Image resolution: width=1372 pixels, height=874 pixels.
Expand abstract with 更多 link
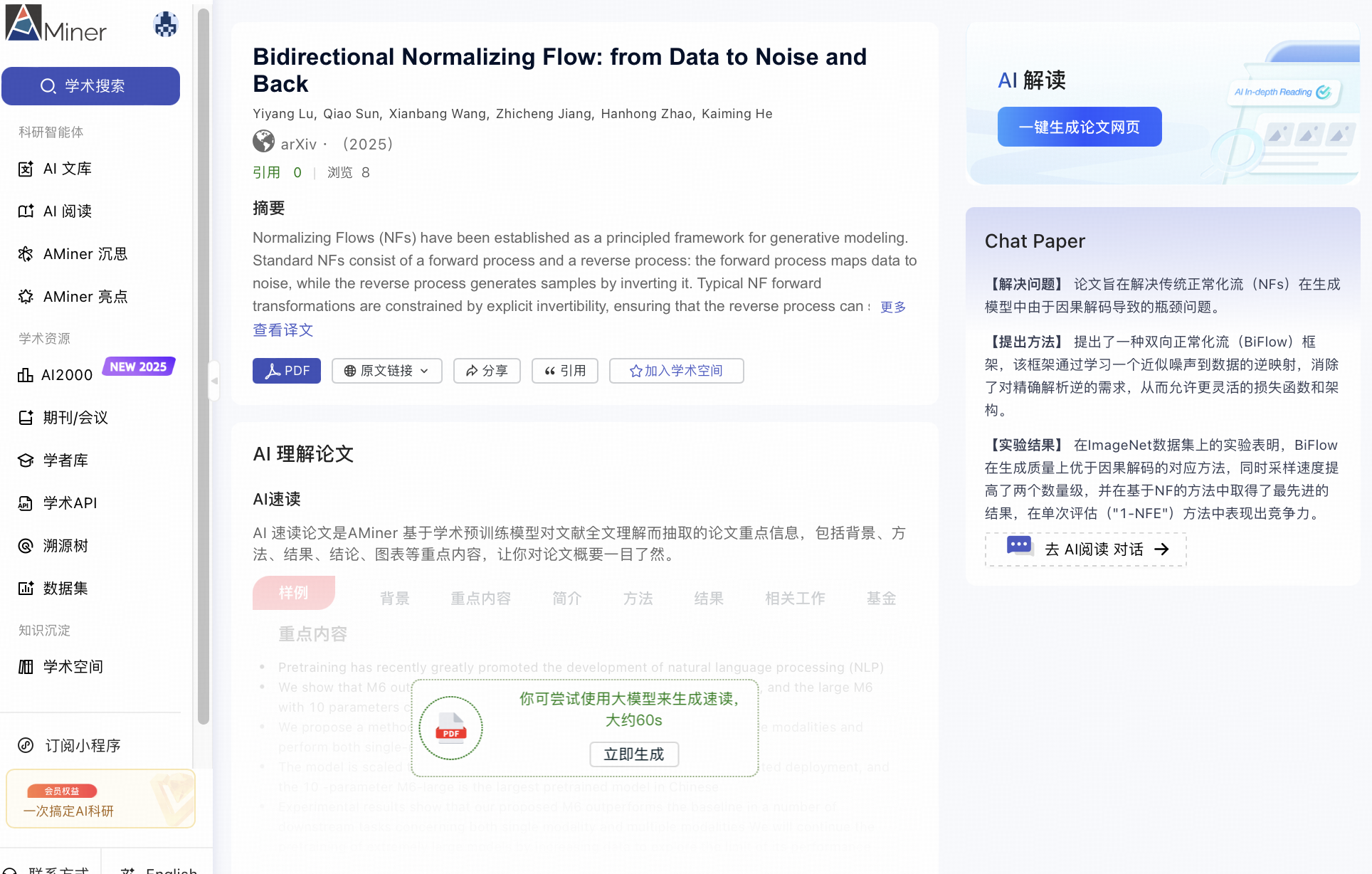[x=893, y=307]
